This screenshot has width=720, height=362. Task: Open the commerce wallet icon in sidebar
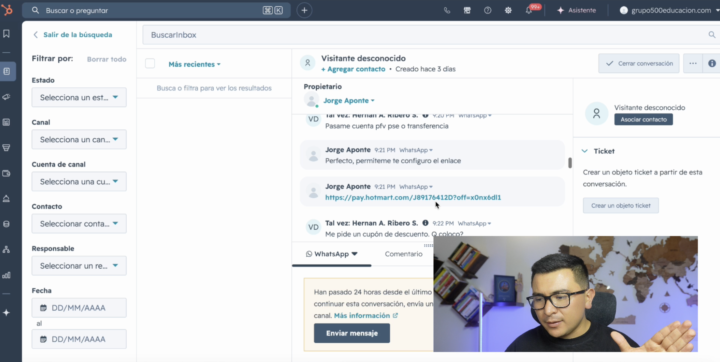pyautogui.click(x=6, y=173)
